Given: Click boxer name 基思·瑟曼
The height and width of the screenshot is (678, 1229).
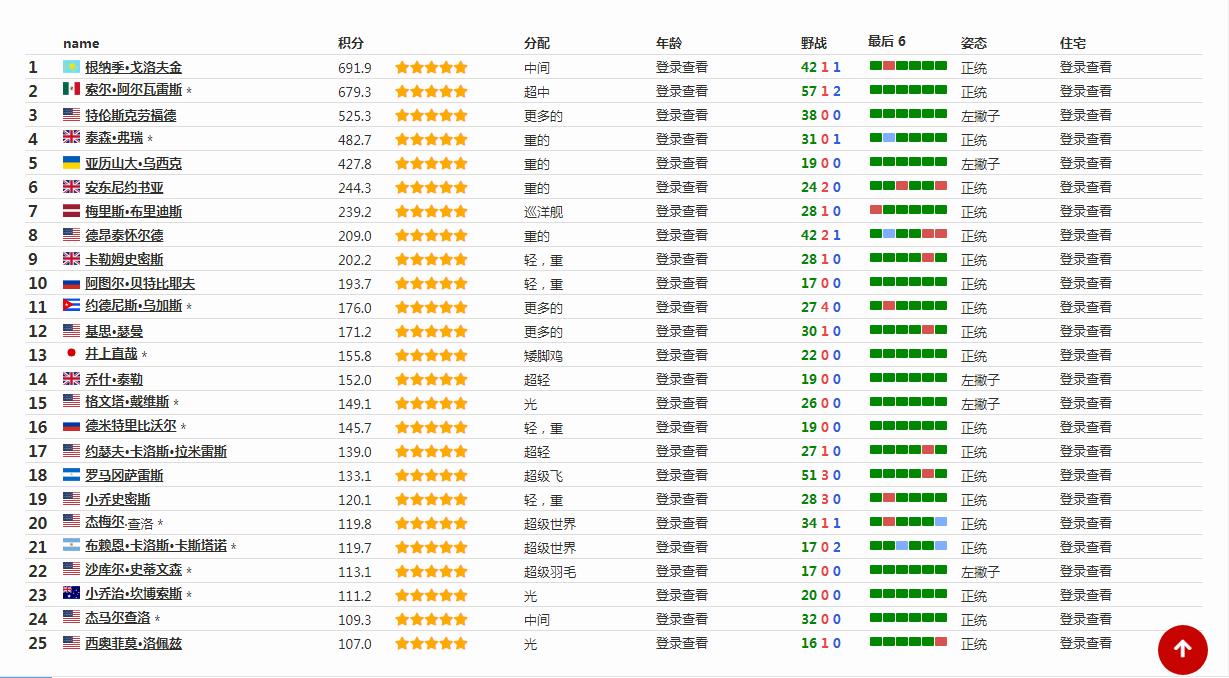Looking at the screenshot, I should click(114, 331).
